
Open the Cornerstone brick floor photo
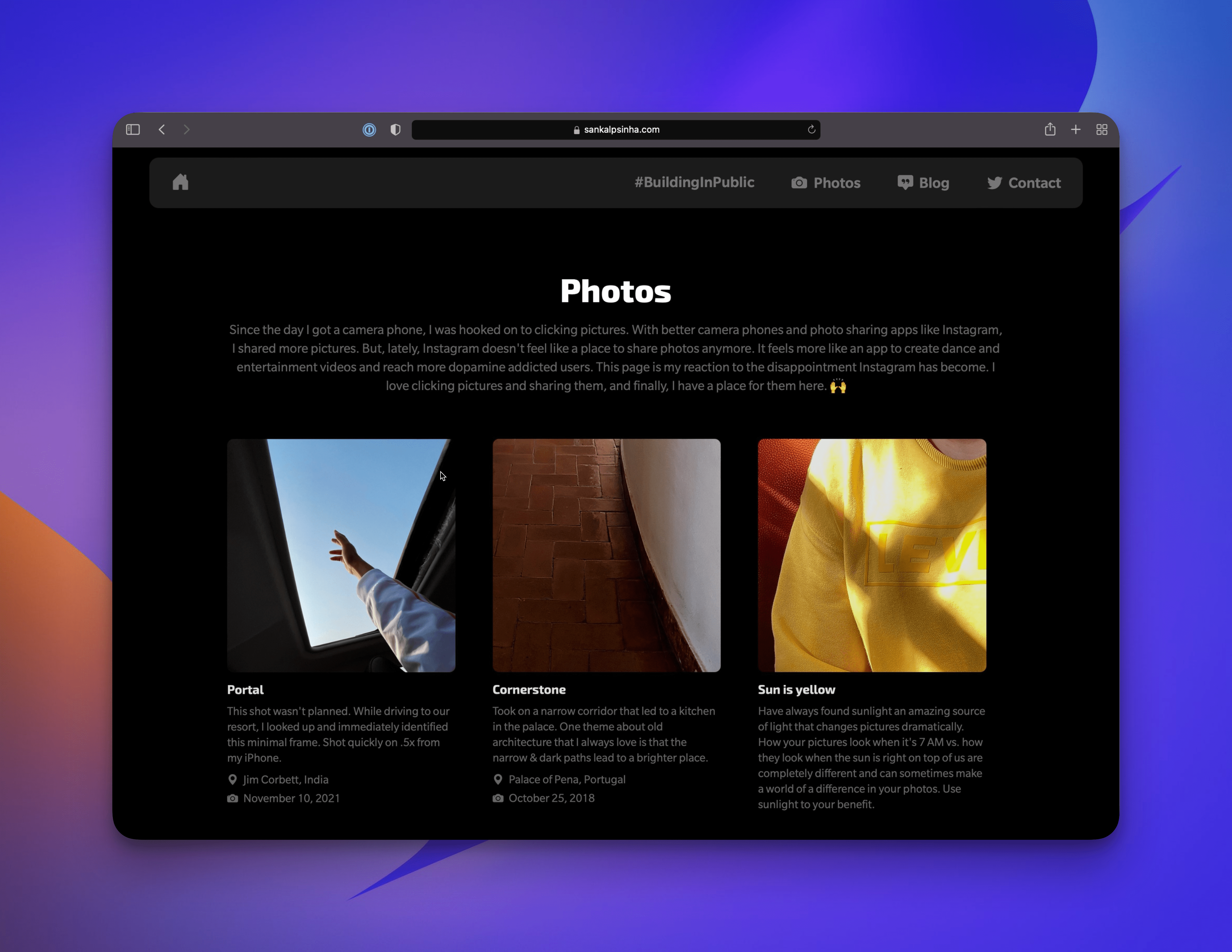[x=606, y=555]
